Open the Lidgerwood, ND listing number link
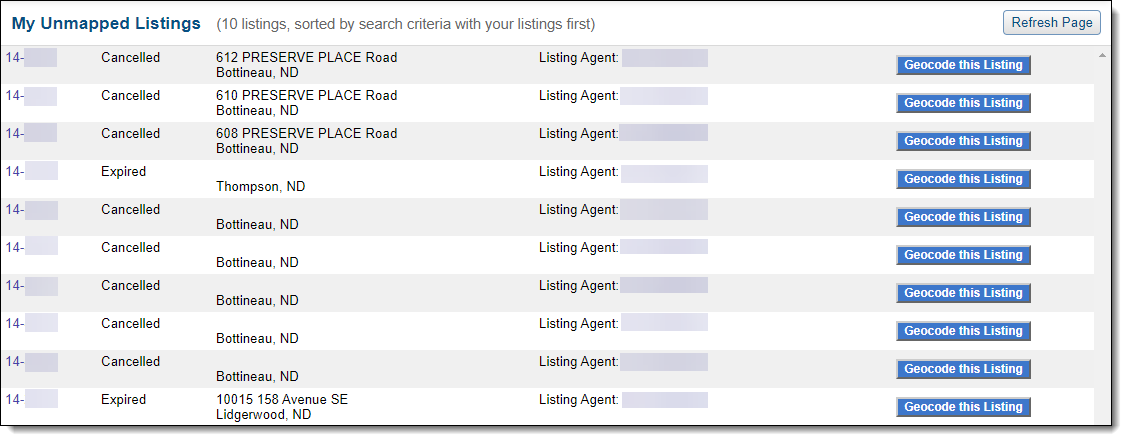The image size is (1127, 441). tap(31, 399)
